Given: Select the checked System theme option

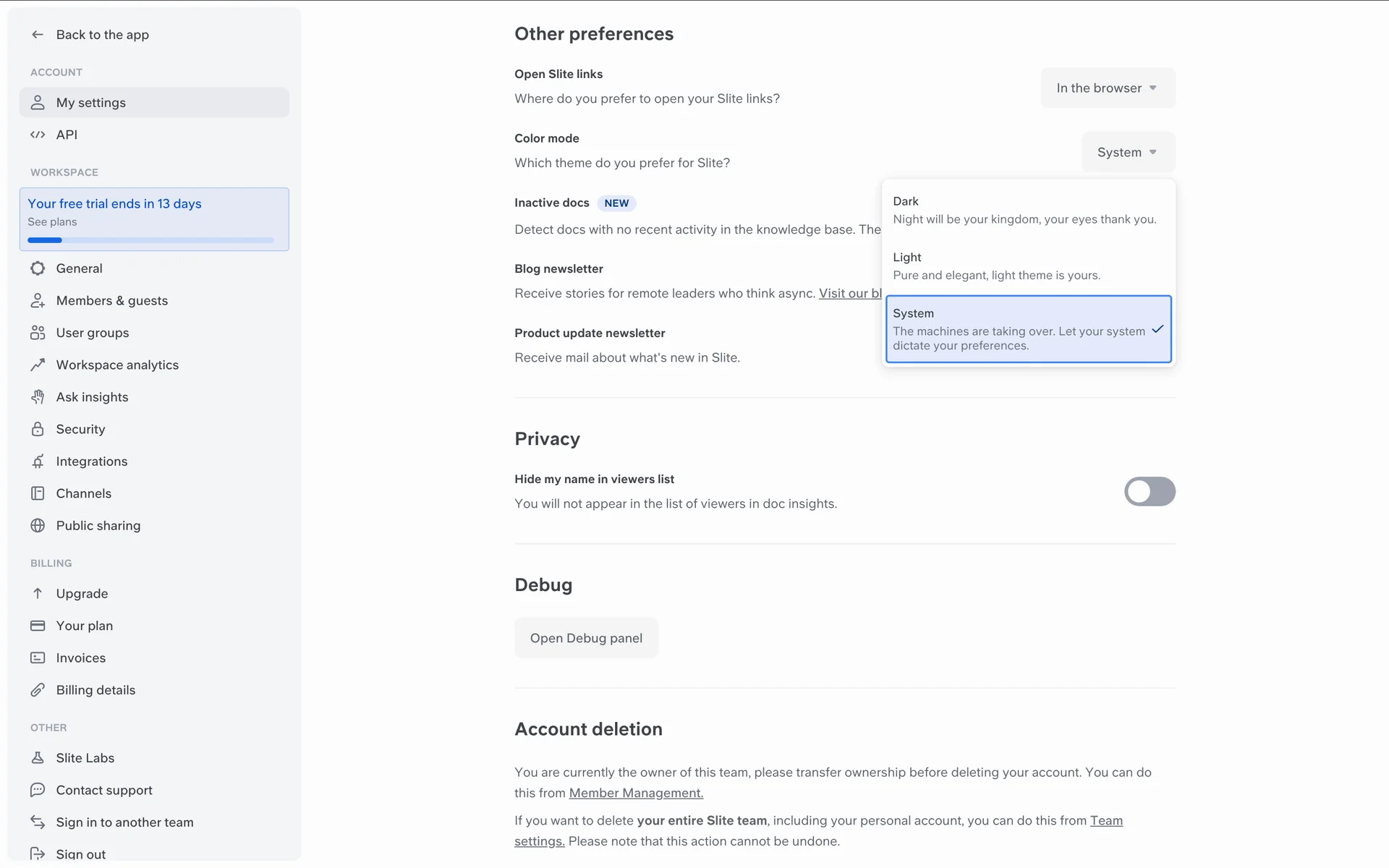Looking at the screenshot, I should click(1027, 329).
